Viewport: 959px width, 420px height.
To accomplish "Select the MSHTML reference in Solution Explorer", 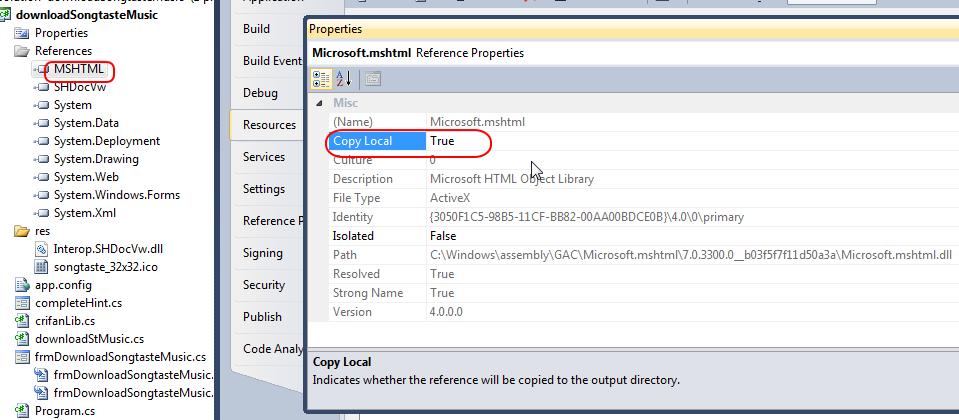I will (x=78, y=69).
